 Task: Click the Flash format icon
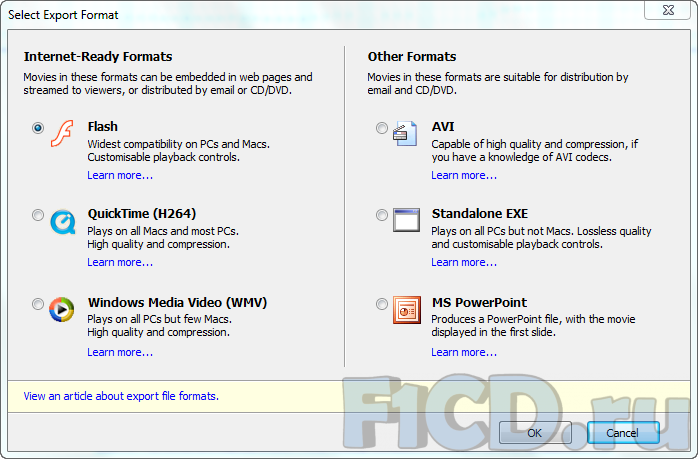[x=62, y=133]
